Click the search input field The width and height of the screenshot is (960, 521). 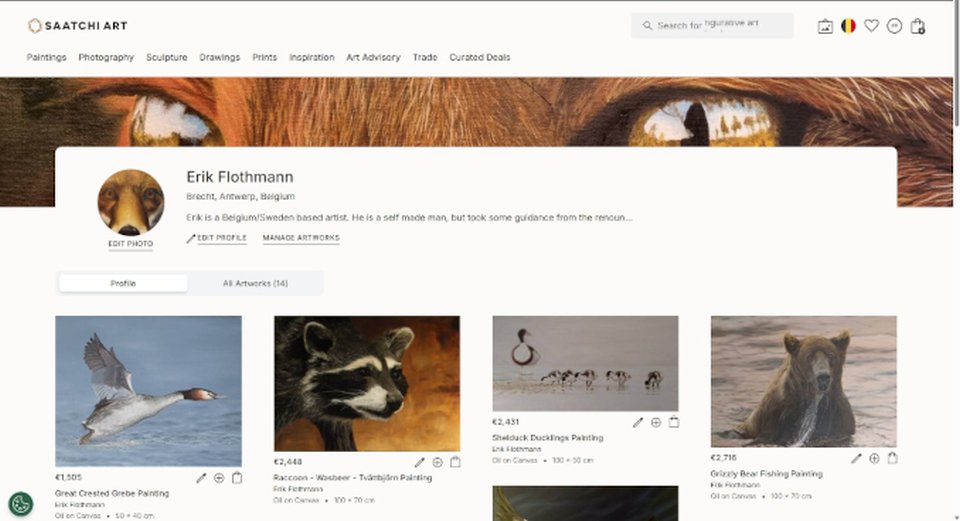(712, 26)
